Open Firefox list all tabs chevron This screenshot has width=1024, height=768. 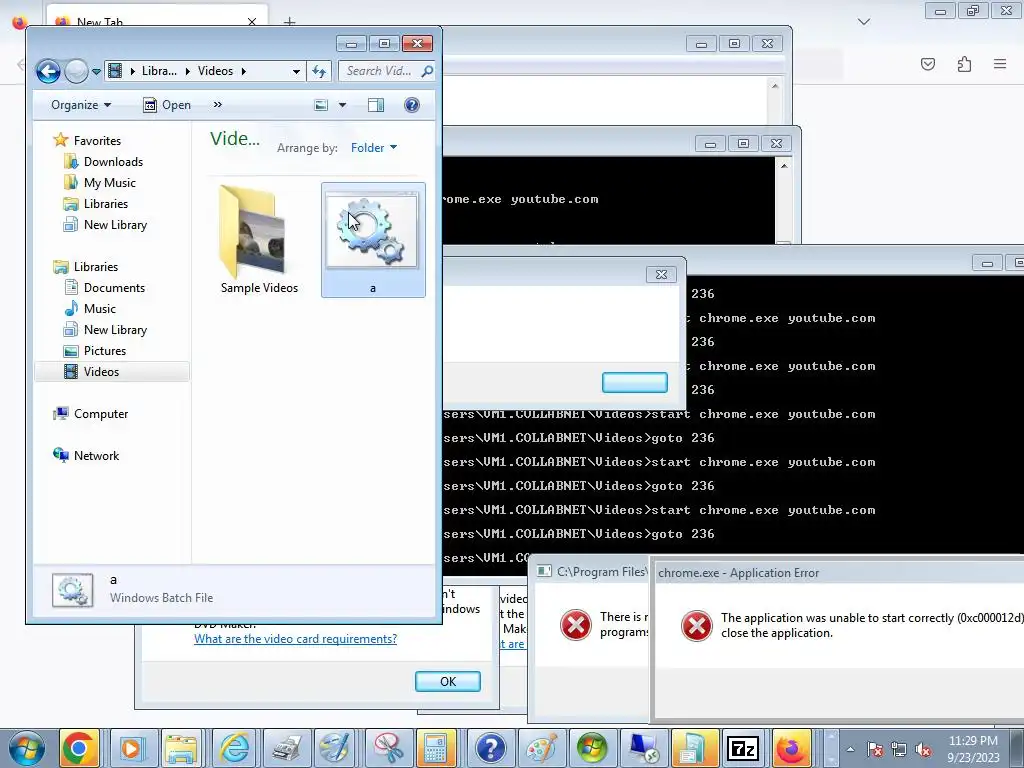(x=863, y=22)
